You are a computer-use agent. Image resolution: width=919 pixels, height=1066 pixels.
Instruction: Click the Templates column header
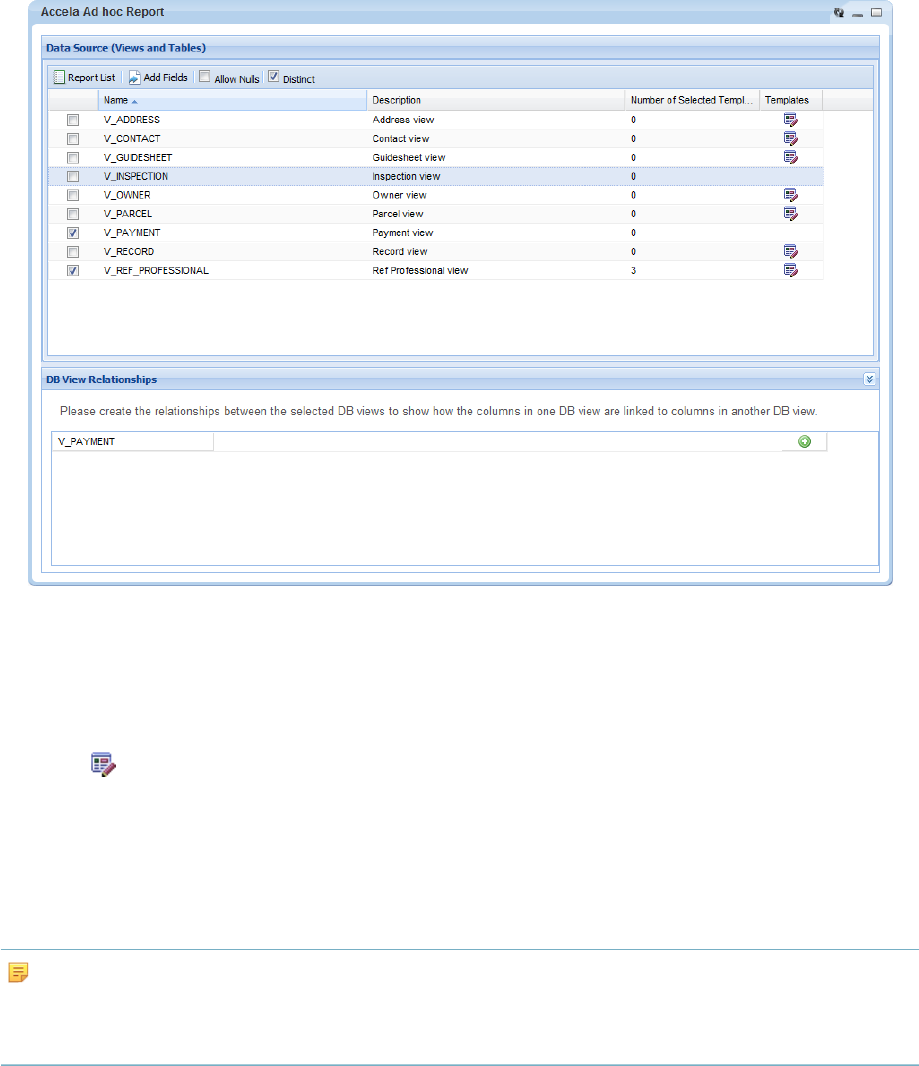click(791, 100)
